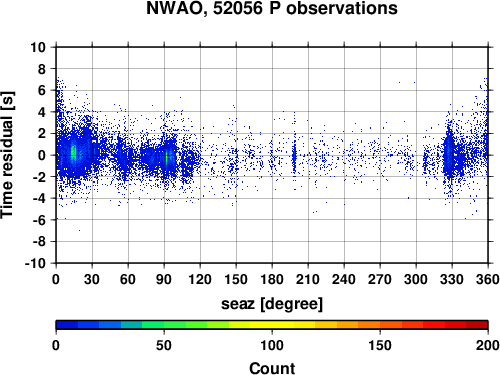Image resolution: width=500 pixels, height=375 pixels.
Task: Click the colorbar tick label 200
Action: pyautogui.click(x=488, y=345)
